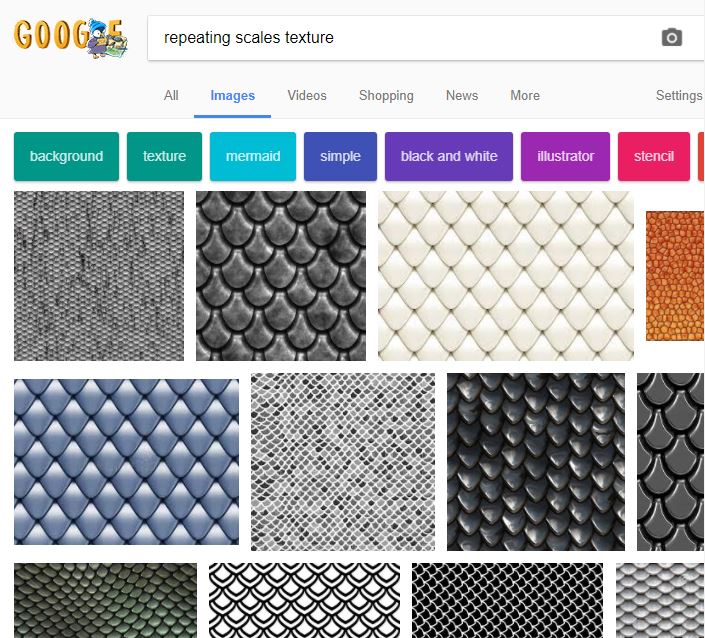
Task: Open the All results tab
Action: tap(171, 96)
